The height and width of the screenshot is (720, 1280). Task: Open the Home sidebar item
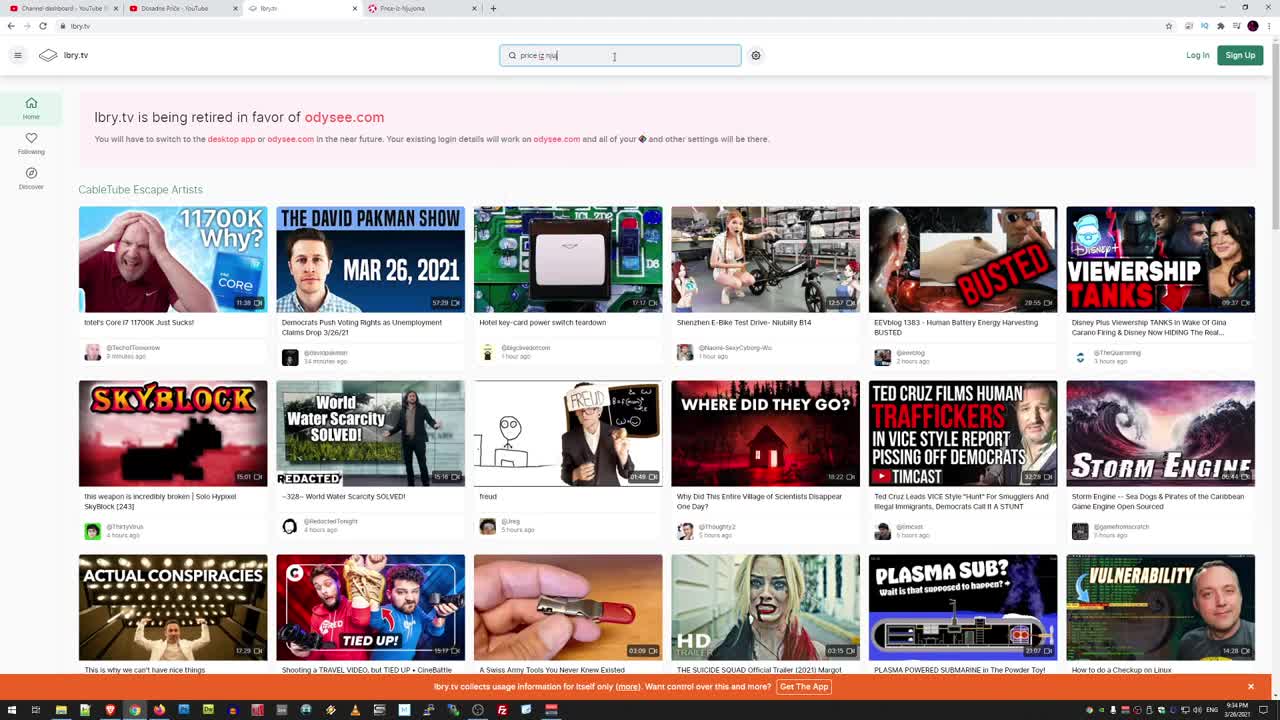click(x=31, y=108)
